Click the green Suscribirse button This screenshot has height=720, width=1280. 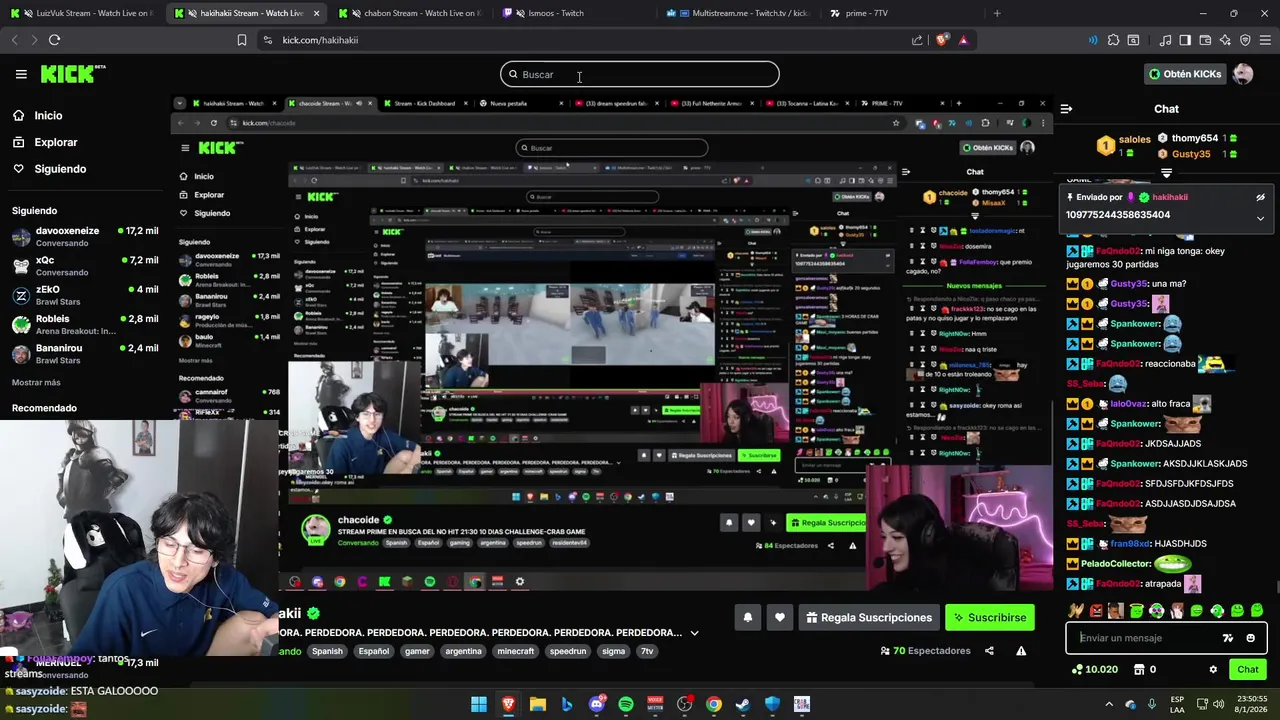click(x=990, y=618)
